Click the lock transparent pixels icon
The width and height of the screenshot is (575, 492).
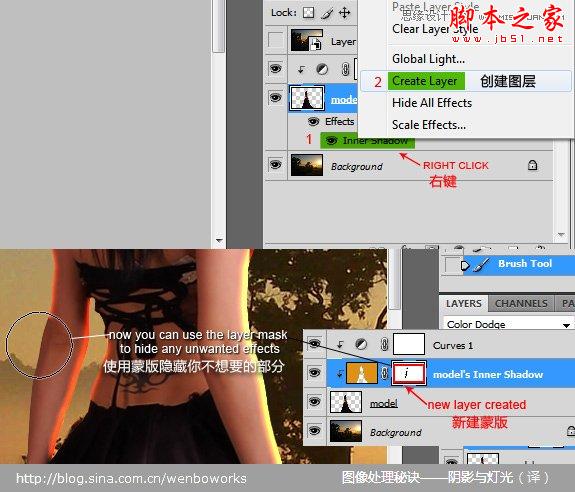tap(308, 13)
